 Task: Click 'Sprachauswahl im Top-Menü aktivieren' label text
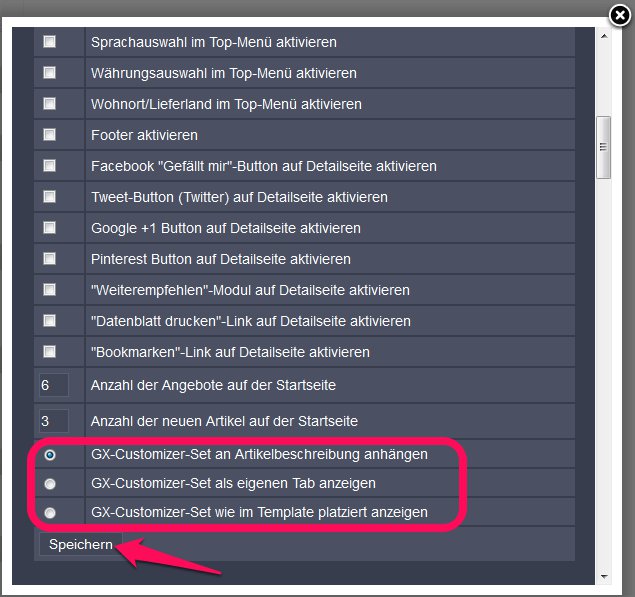(x=214, y=42)
